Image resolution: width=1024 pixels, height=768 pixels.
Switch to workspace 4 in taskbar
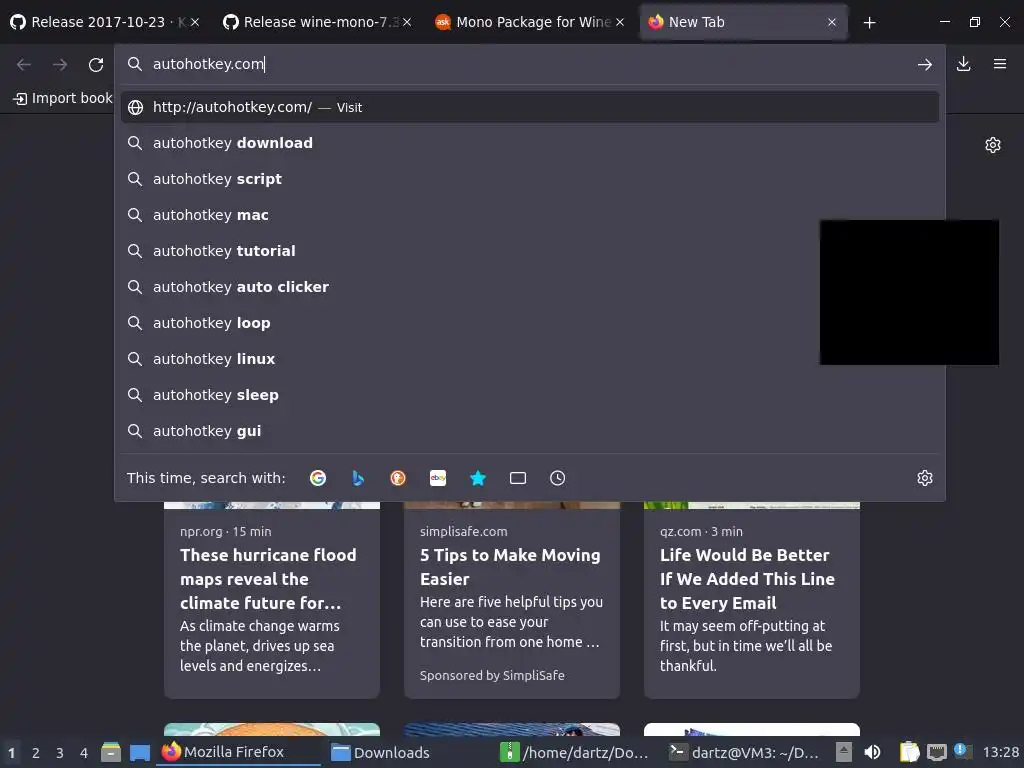pyautogui.click(x=84, y=753)
